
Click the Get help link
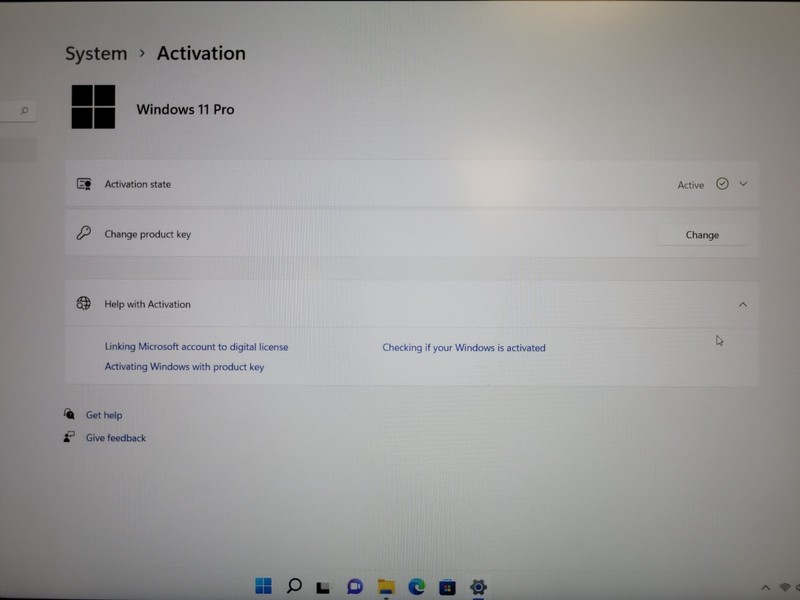point(104,415)
